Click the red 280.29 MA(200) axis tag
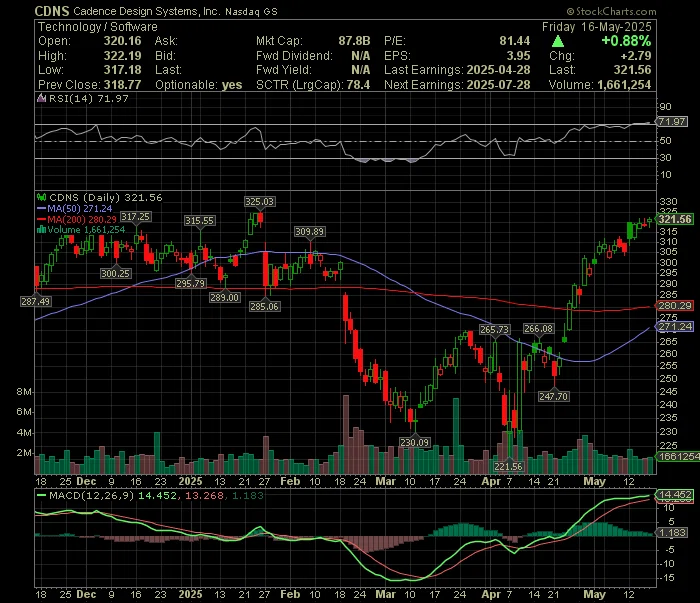 click(x=675, y=306)
